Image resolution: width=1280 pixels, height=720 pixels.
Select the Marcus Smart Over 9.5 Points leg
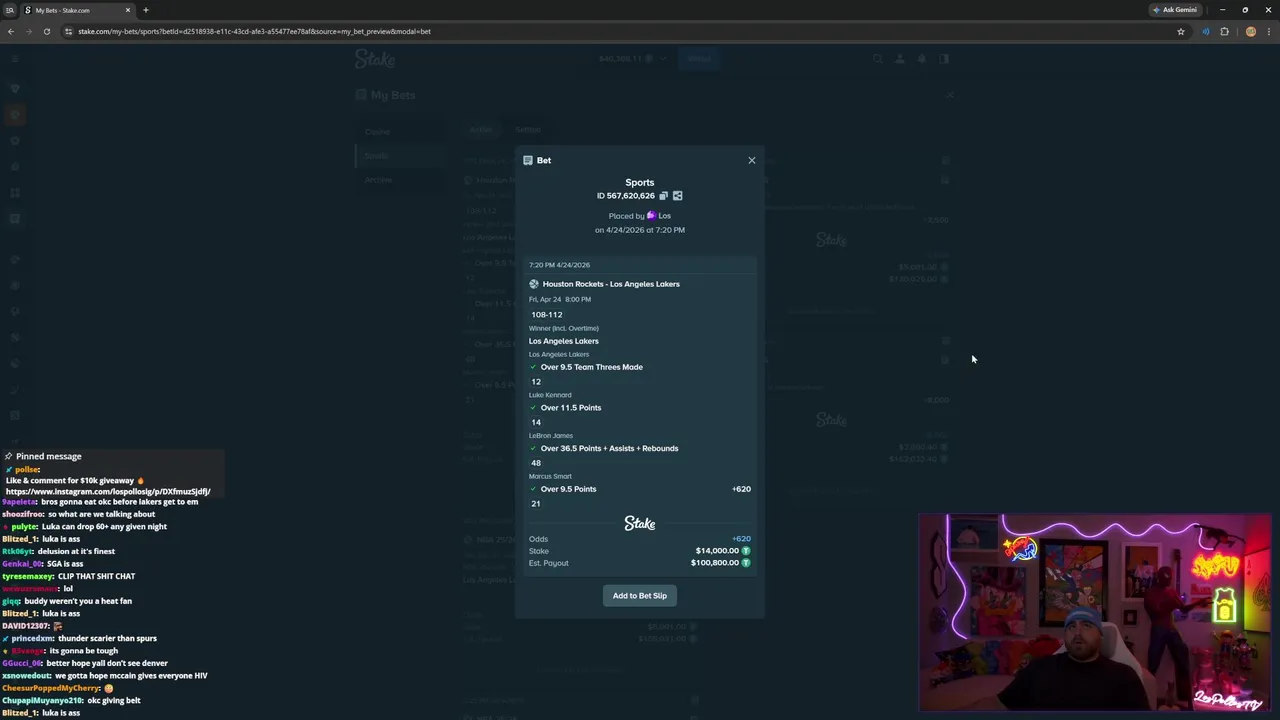tap(568, 489)
